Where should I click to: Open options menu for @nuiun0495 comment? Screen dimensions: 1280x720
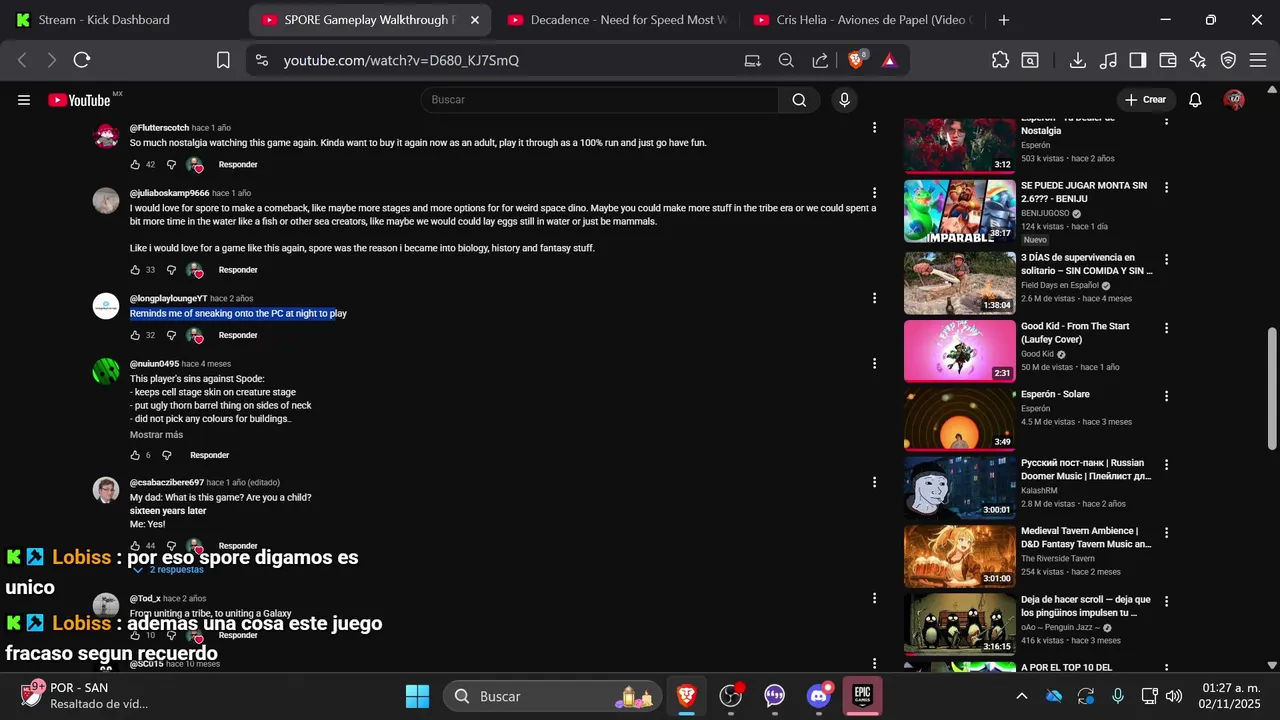(x=875, y=364)
